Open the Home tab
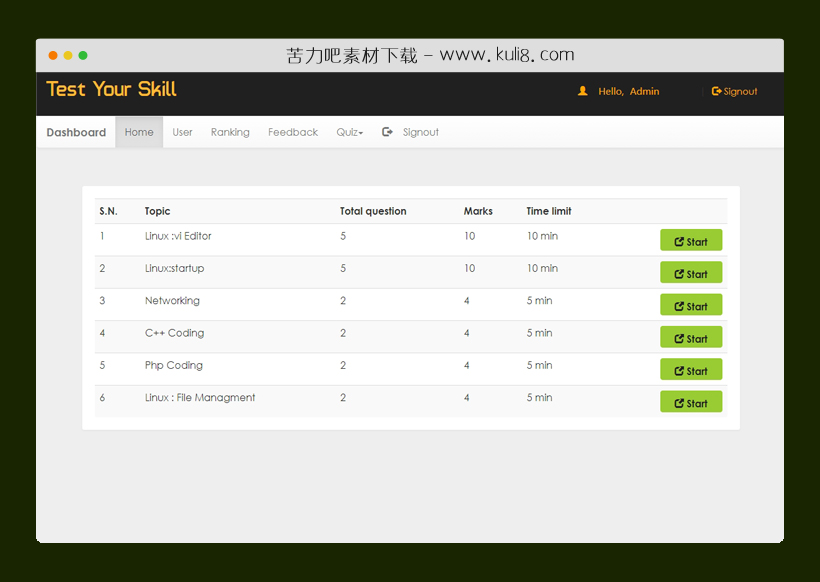Viewport: 820px width, 582px height. pos(139,132)
